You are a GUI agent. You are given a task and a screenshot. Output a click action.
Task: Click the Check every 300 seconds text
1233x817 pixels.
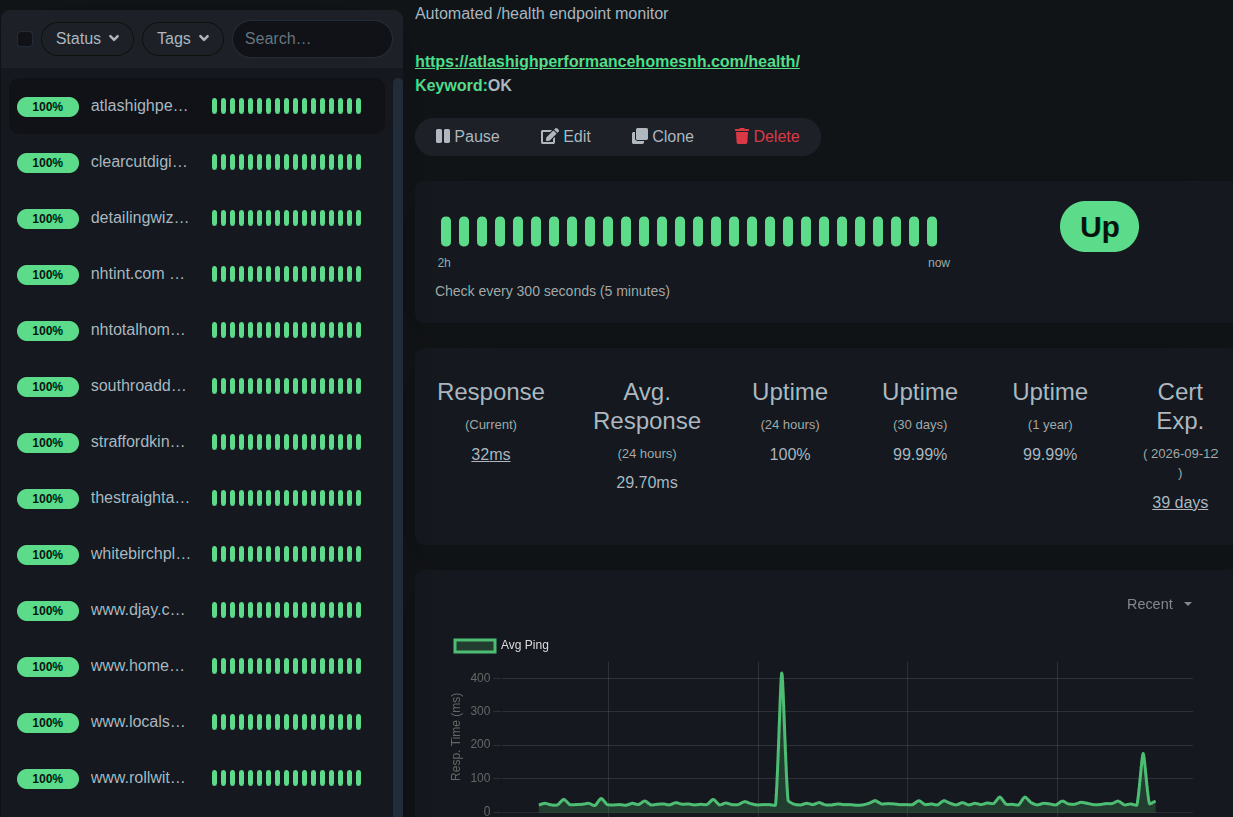point(552,291)
